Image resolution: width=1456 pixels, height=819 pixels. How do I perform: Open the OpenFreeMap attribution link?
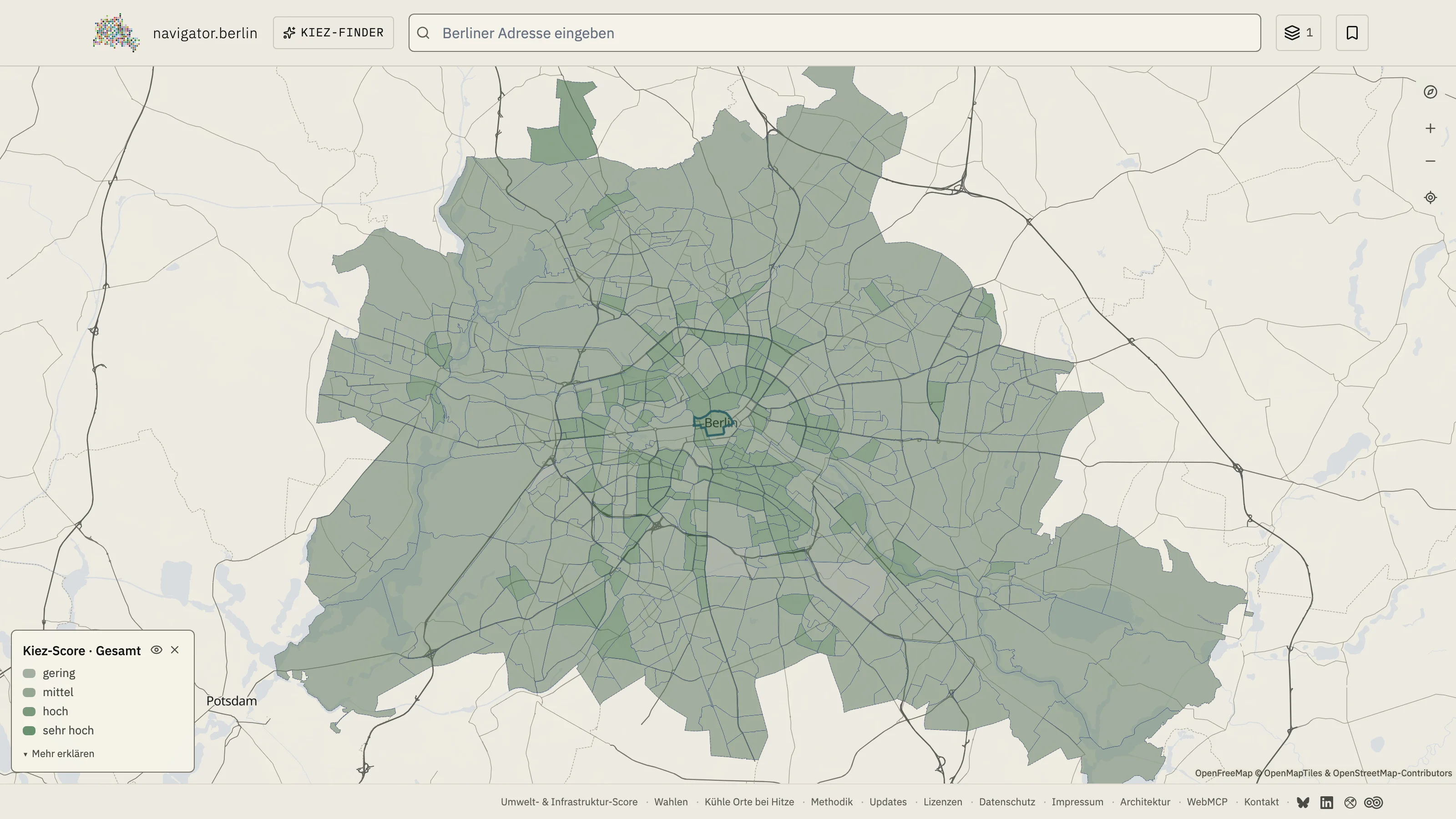pyautogui.click(x=1223, y=773)
